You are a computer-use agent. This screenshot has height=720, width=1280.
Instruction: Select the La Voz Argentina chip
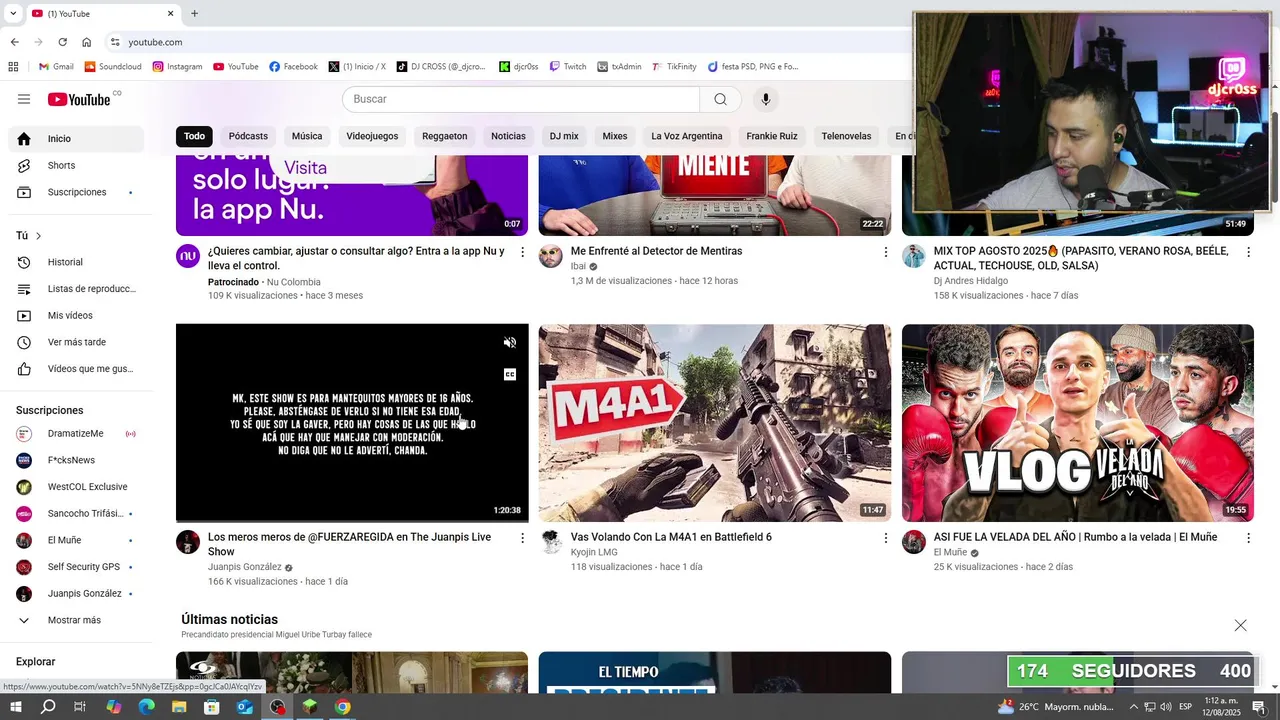687,136
